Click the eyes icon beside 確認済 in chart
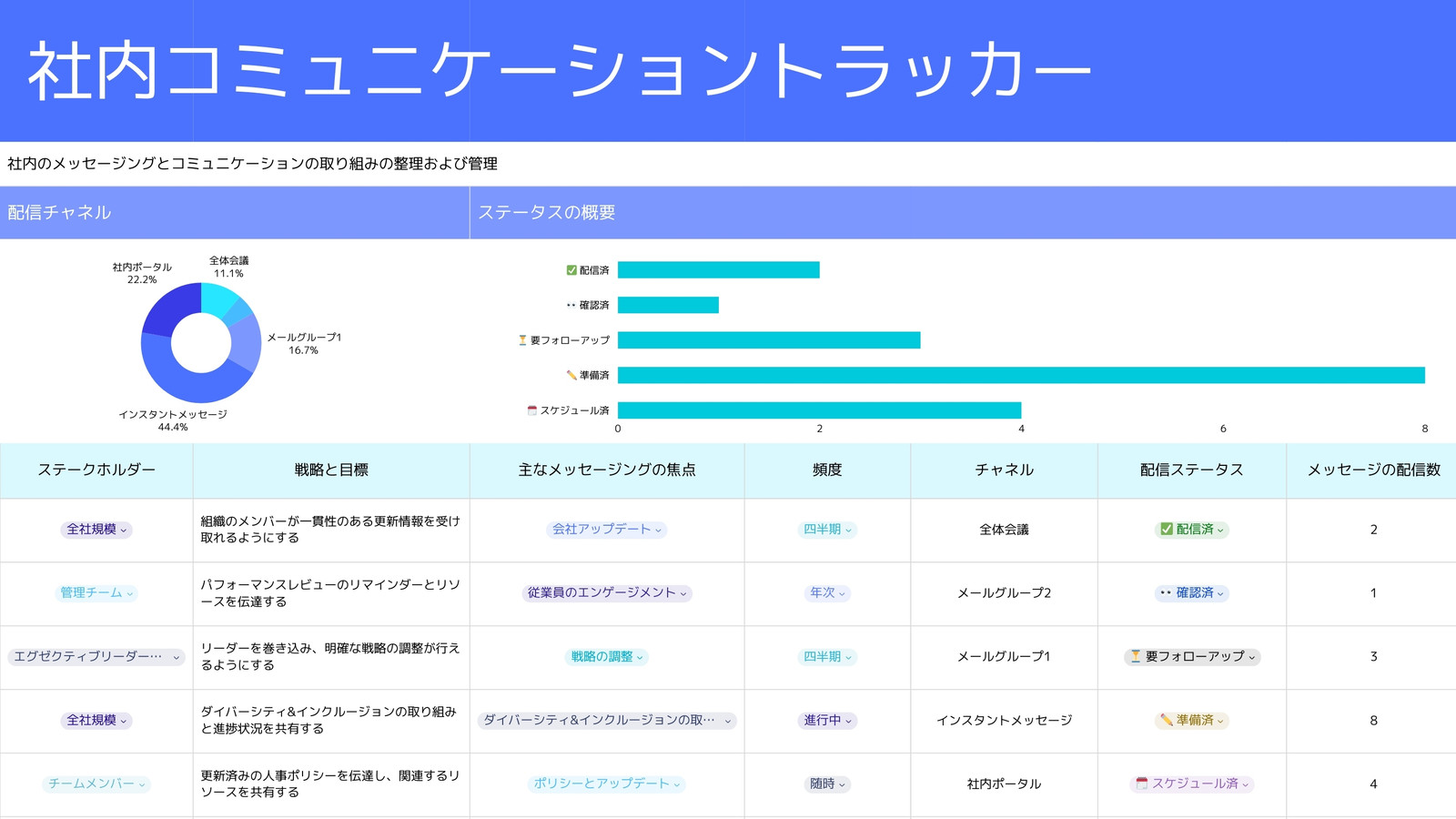This screenshot has width=1456, height=819. click(x=571, y=305)
